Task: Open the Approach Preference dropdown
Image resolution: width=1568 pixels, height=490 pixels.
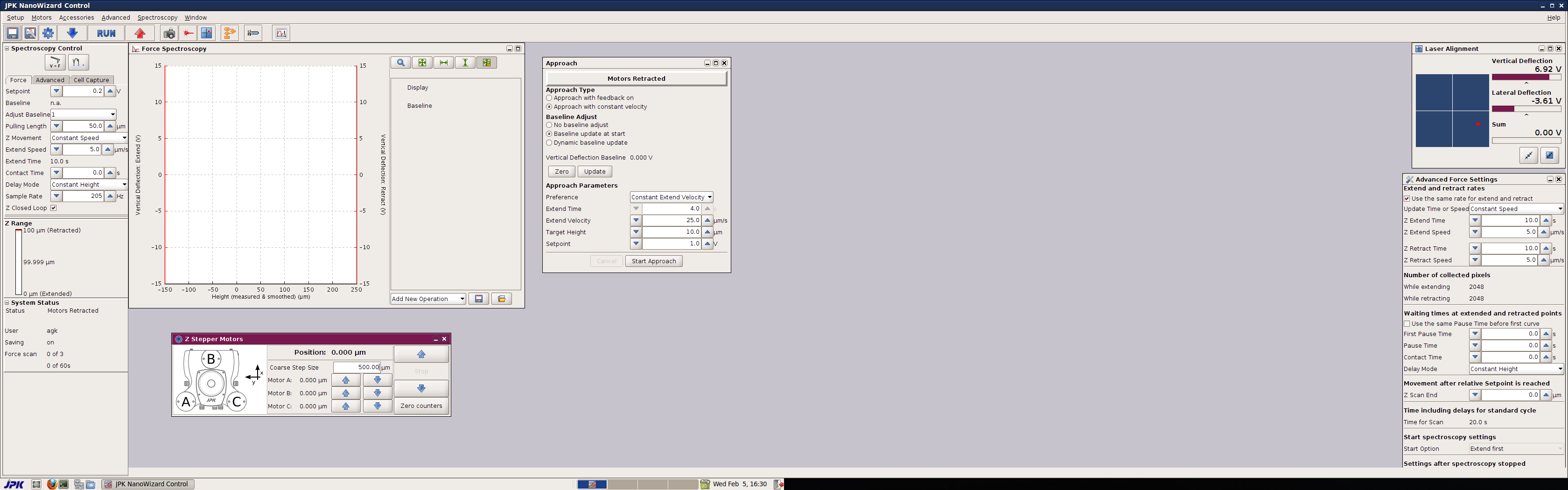Action: click(x=672, y=197)
